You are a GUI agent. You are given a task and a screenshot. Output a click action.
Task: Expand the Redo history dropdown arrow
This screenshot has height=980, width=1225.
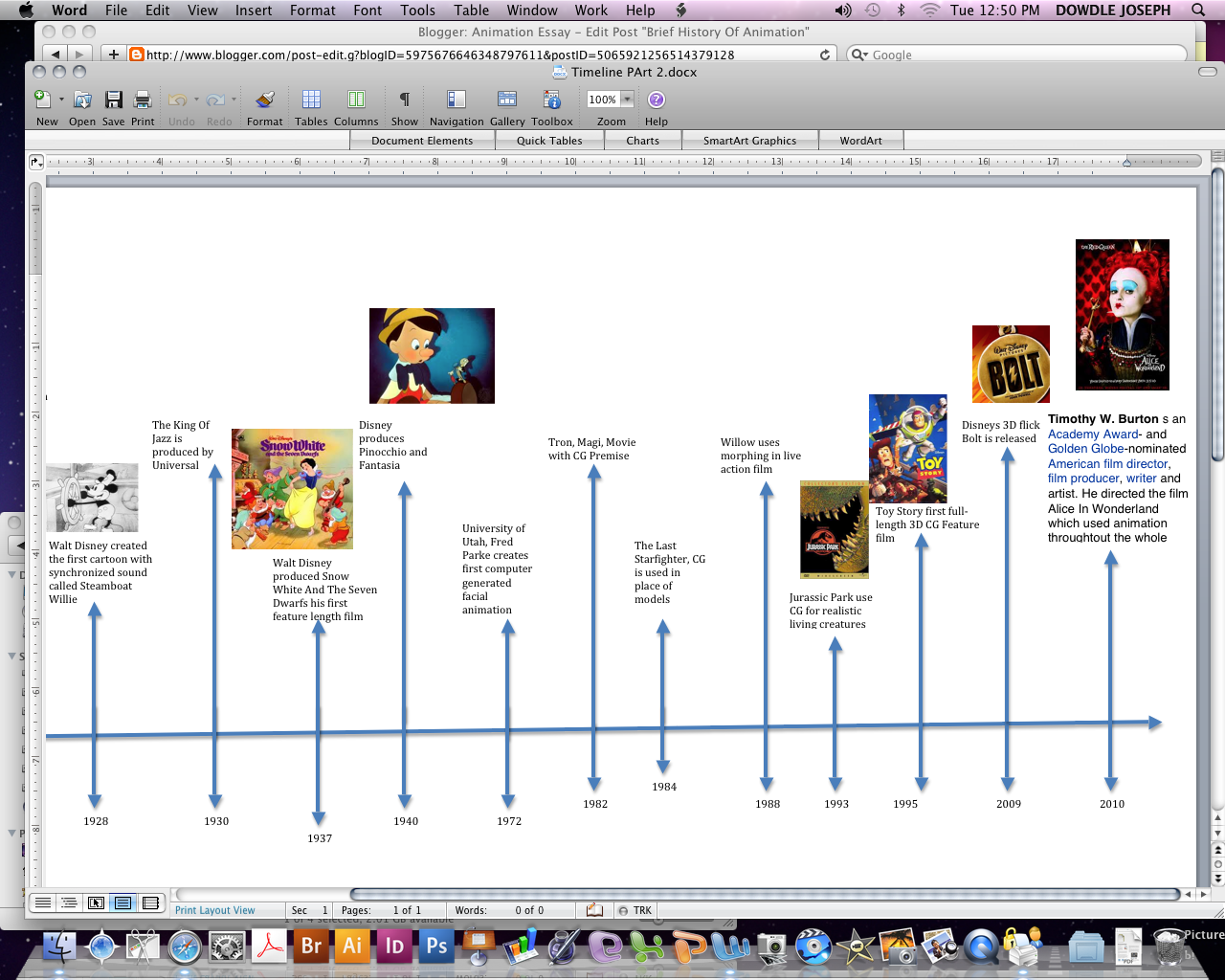[x=234, y=100]
